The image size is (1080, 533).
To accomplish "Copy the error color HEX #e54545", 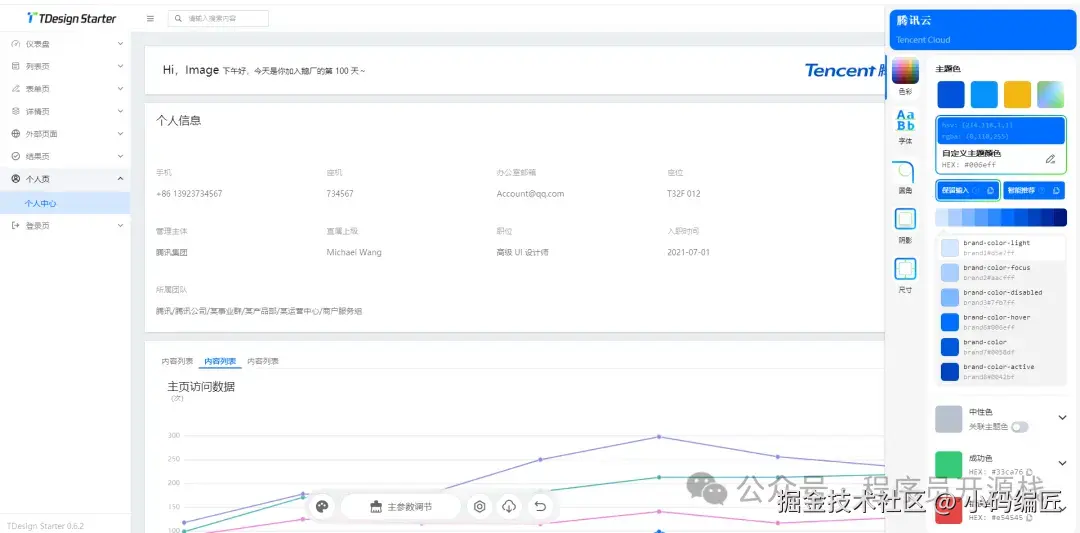I will (1029, 517).
